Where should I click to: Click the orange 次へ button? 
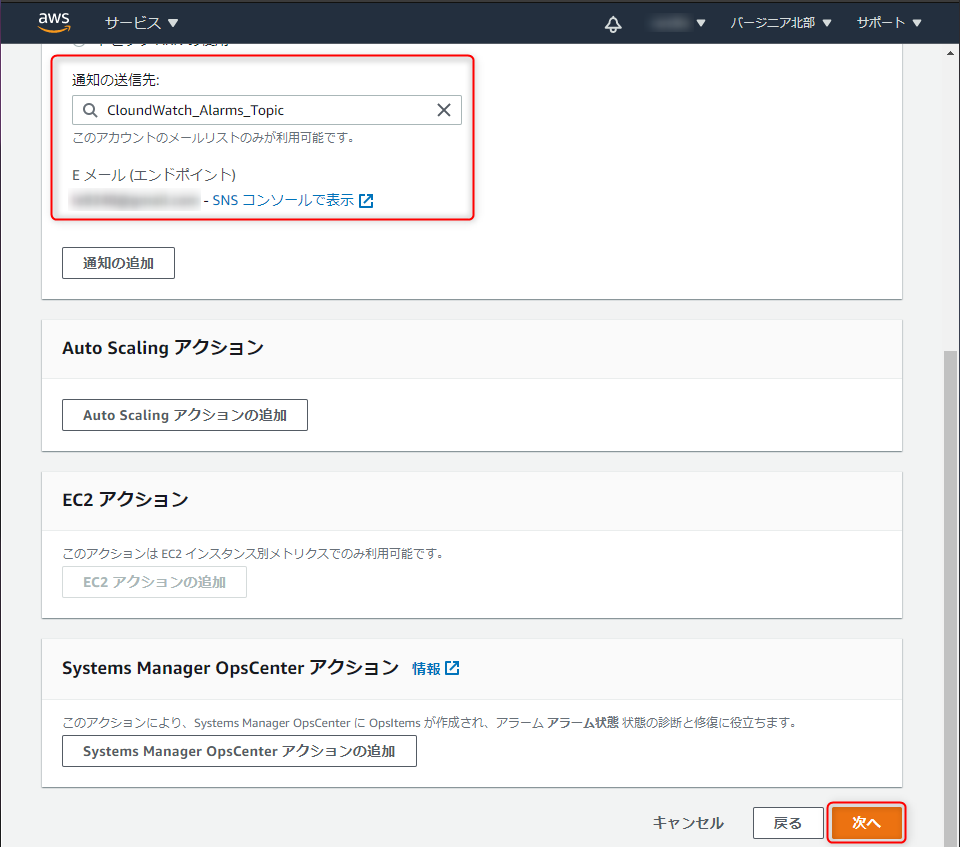coord(866,823)
